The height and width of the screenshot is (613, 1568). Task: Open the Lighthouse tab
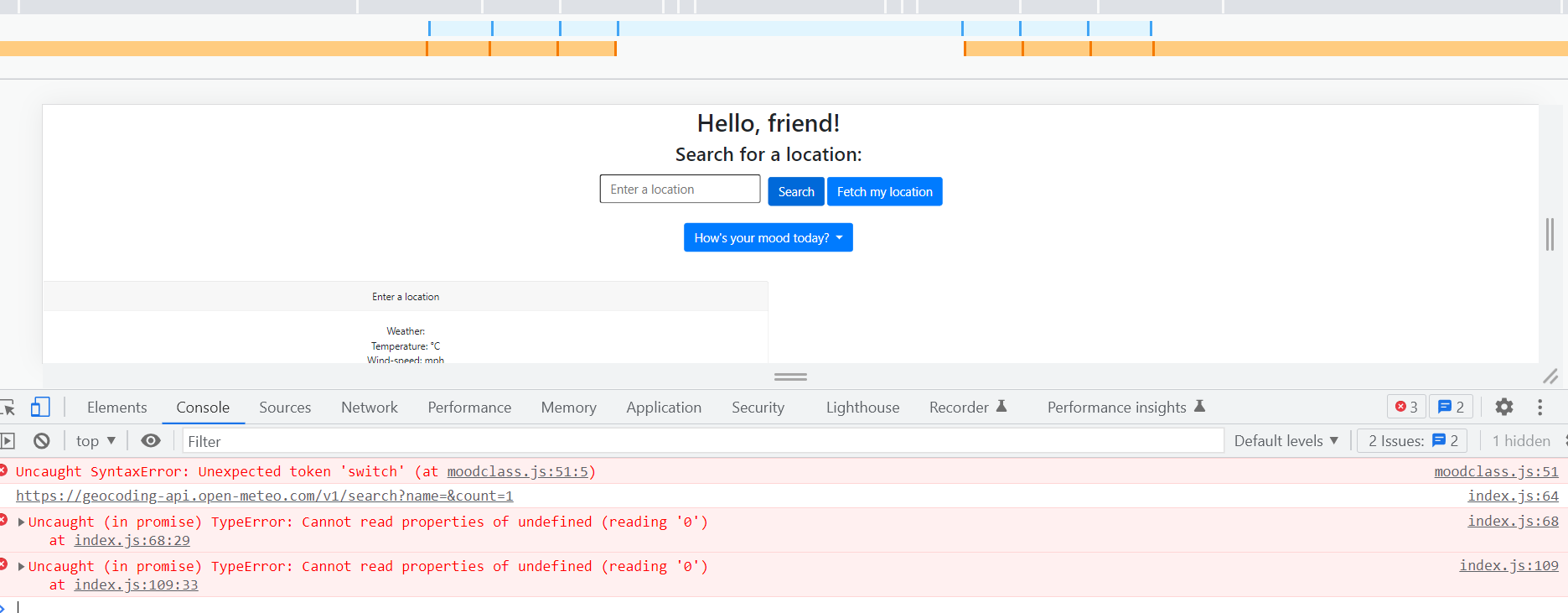[863, 408]
